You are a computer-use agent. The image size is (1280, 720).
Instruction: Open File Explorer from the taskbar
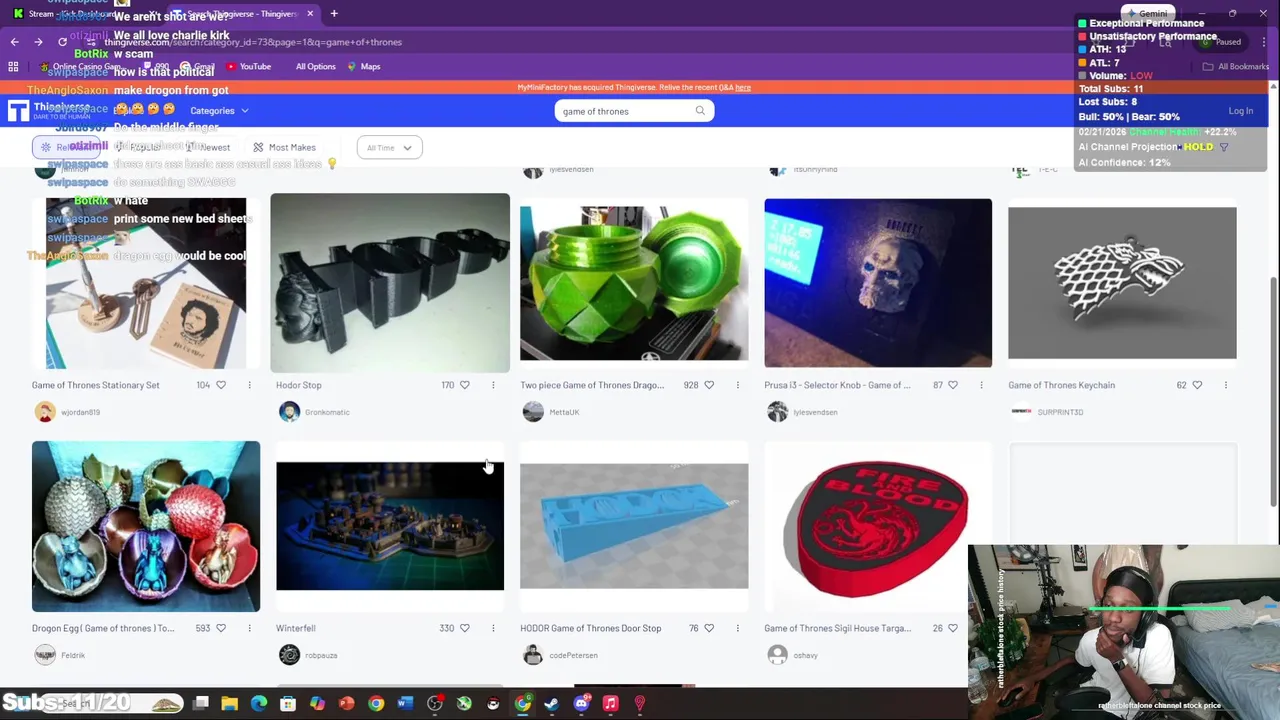(x=230, y=703)
